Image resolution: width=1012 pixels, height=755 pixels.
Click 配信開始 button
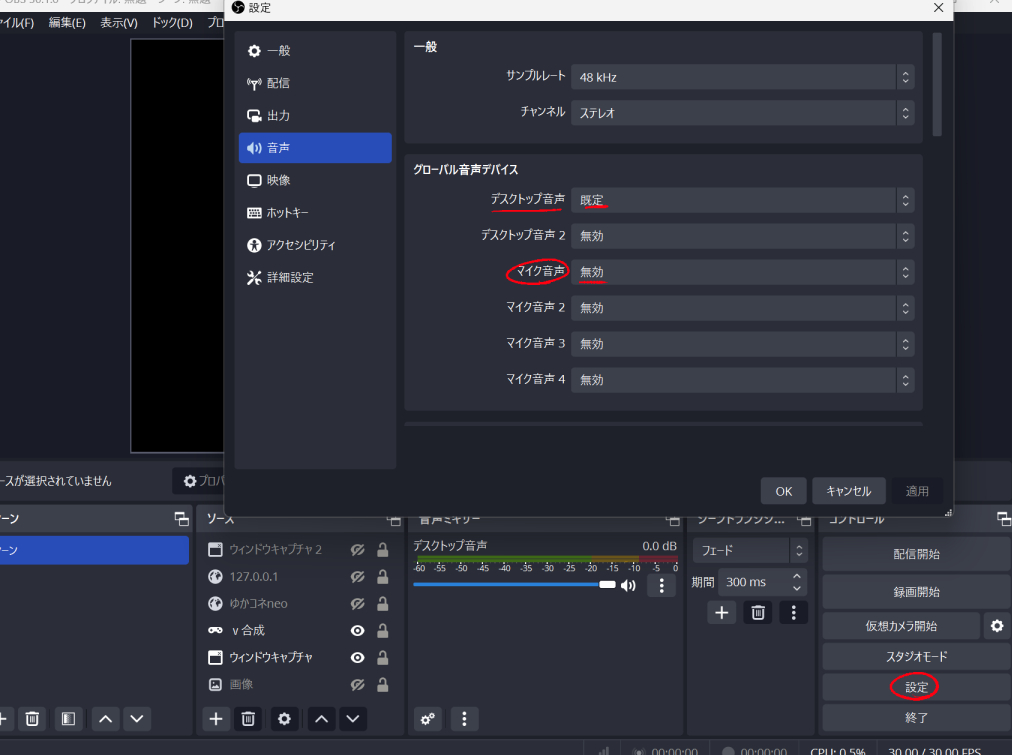tap(916, 554)
